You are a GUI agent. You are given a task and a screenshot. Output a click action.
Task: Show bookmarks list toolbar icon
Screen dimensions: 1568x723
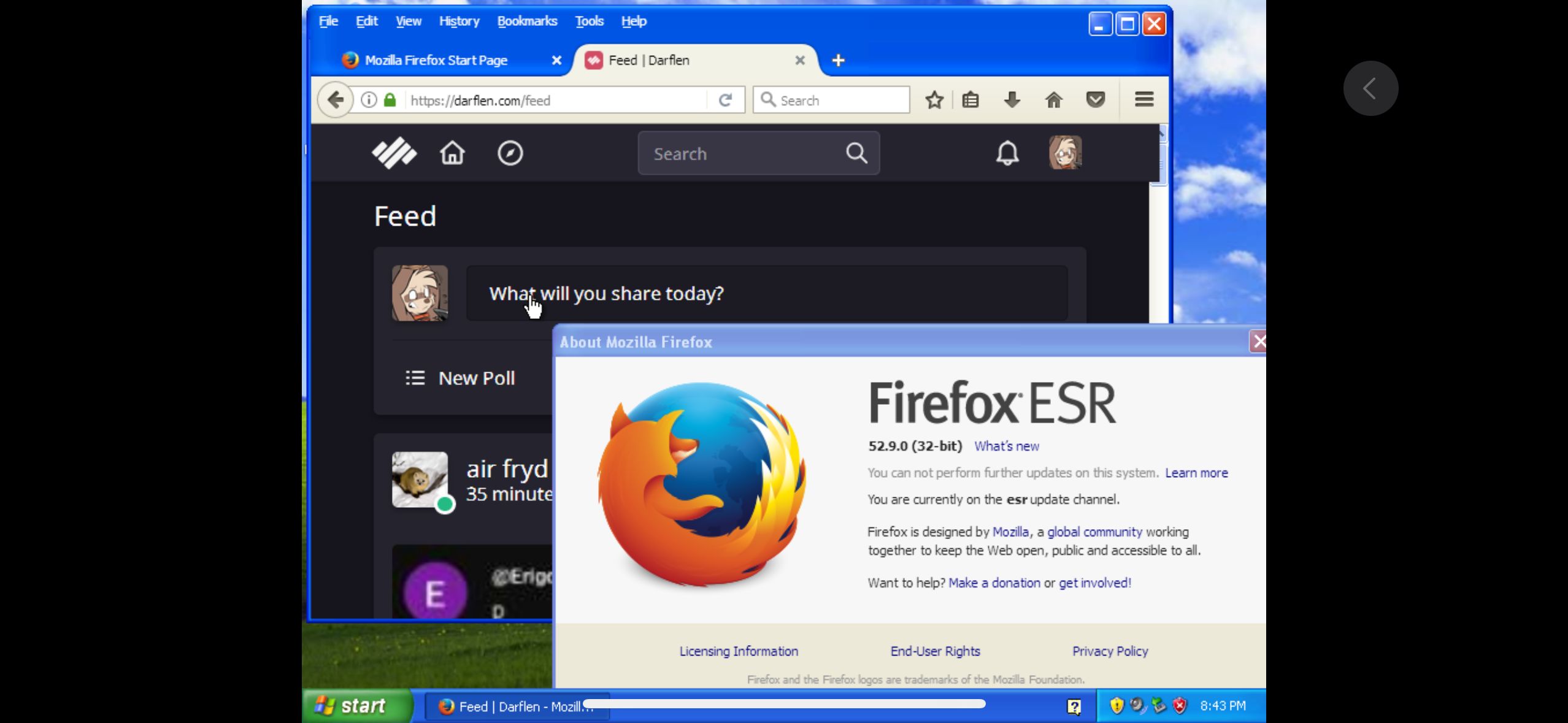point(970,100)
